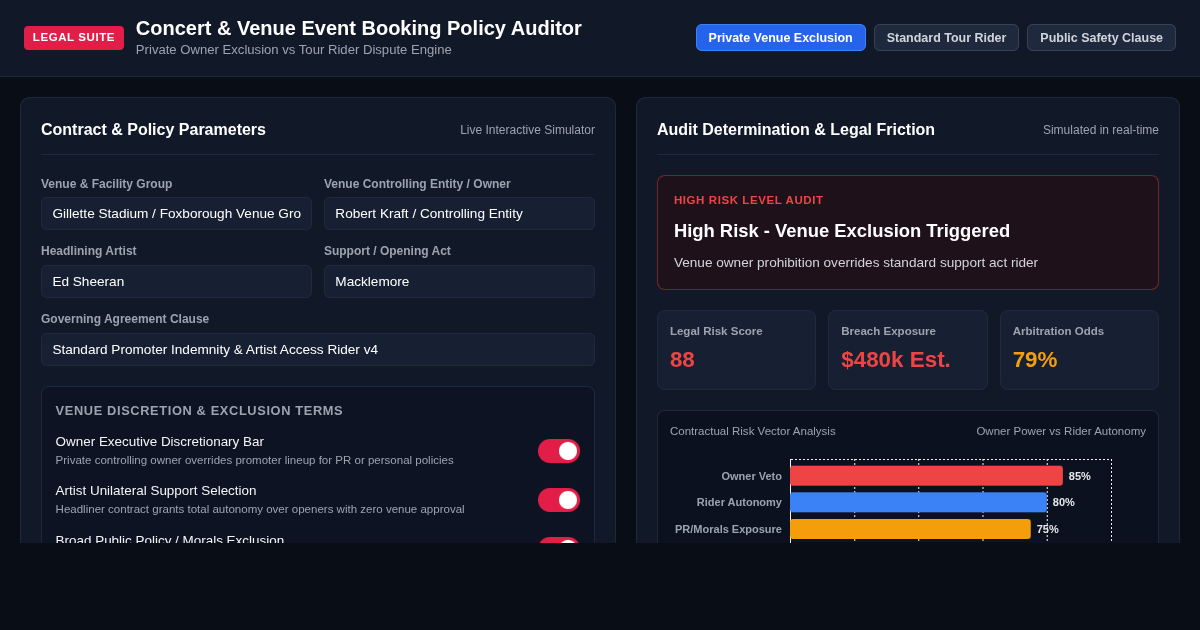This screenshot has width=1200, height=630.
Task: Switch to Standard Tour Rider preset
Action: pyautogui.click(x=946, y=38)
